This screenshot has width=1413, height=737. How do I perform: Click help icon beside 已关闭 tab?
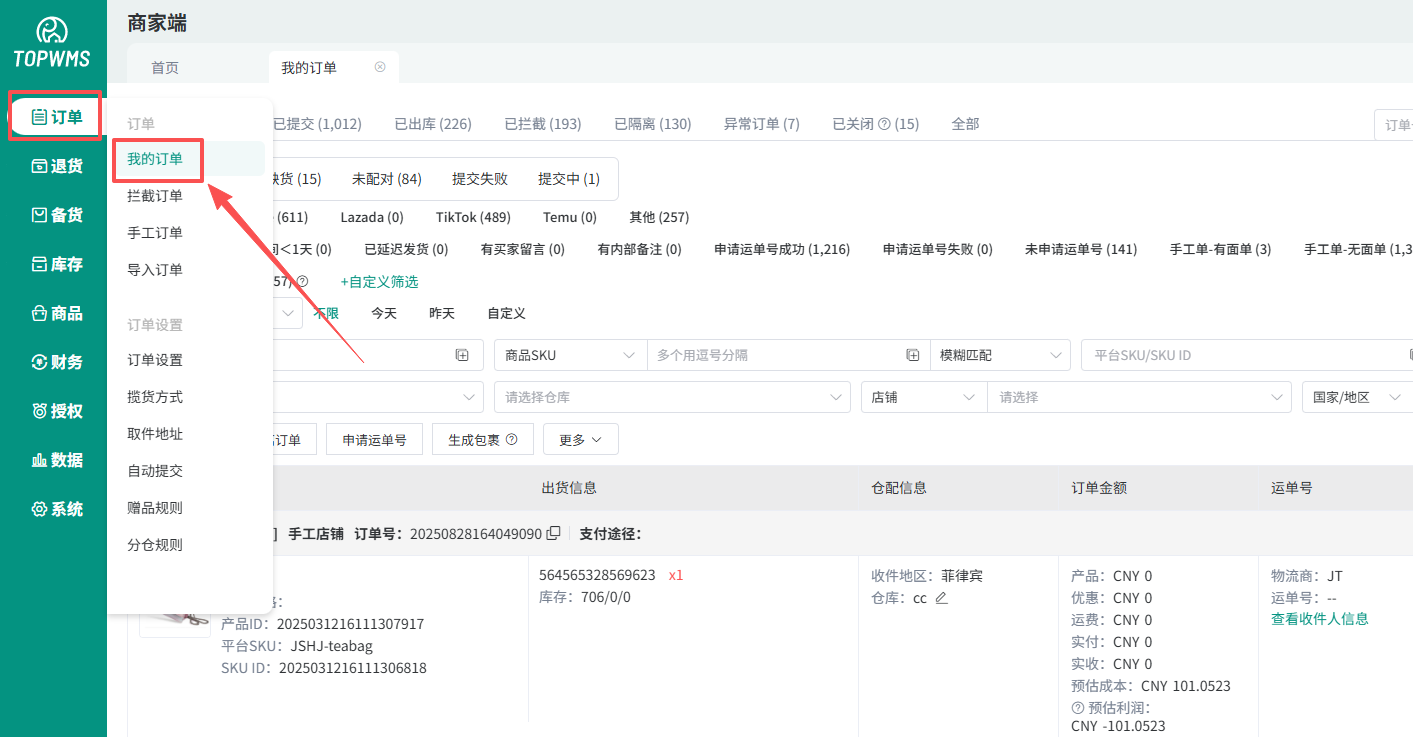(x=883, y=124)
